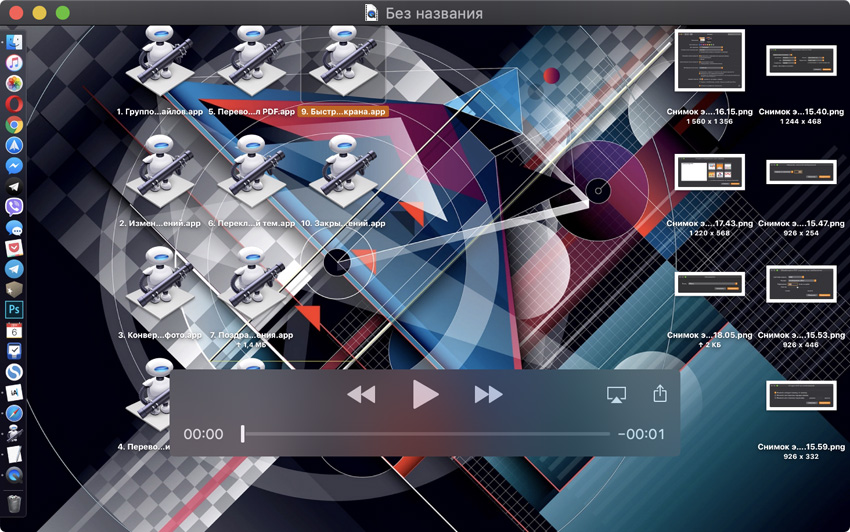The image size is (850, 532).
Task: Open blue chat bubbles app in dock
Action: [14, 228]
